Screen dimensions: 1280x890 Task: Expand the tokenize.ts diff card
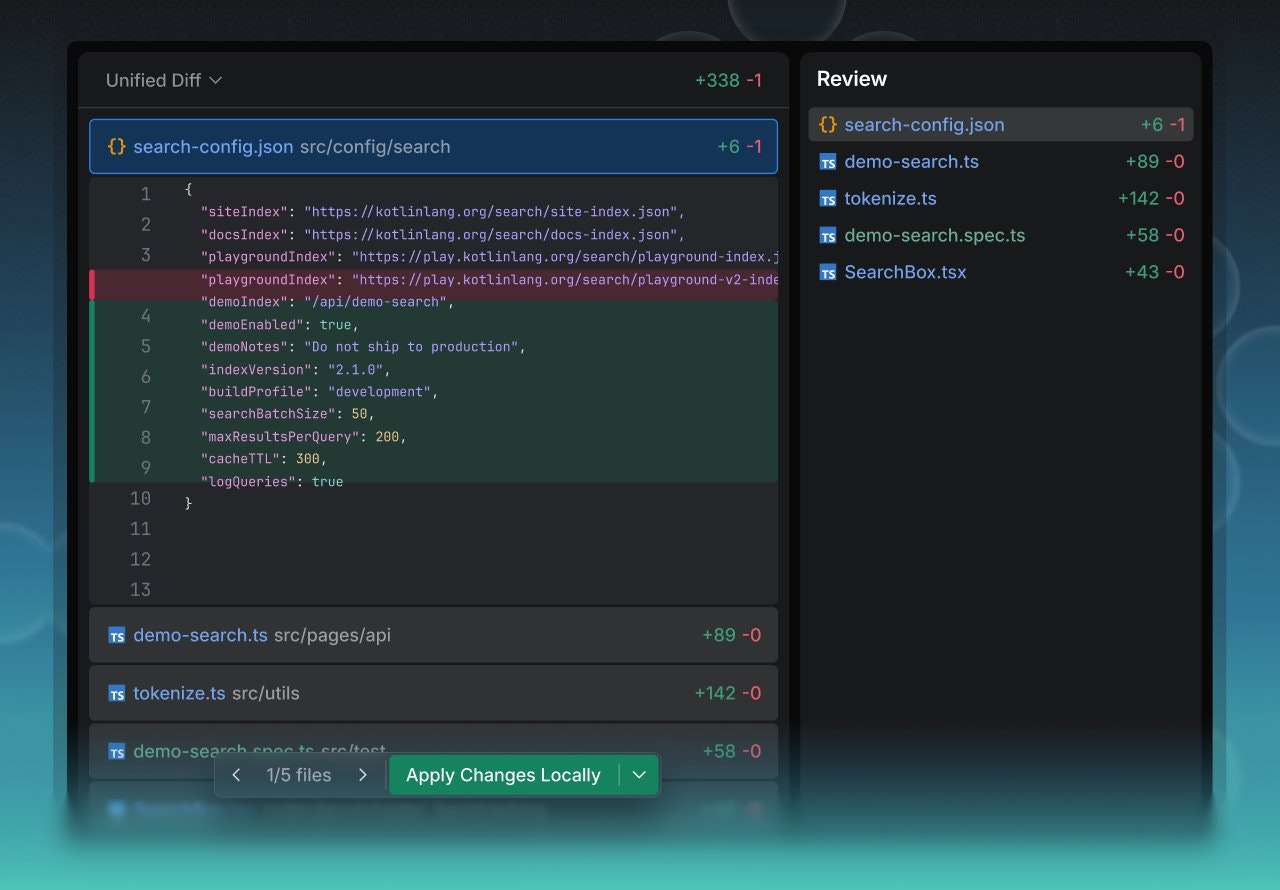(433, 693)
